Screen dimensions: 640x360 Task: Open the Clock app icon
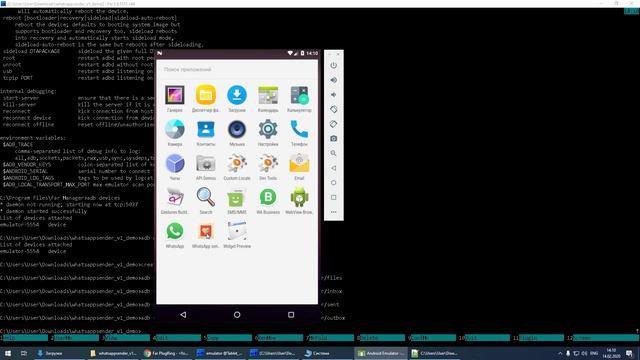[x=175, y=163]
